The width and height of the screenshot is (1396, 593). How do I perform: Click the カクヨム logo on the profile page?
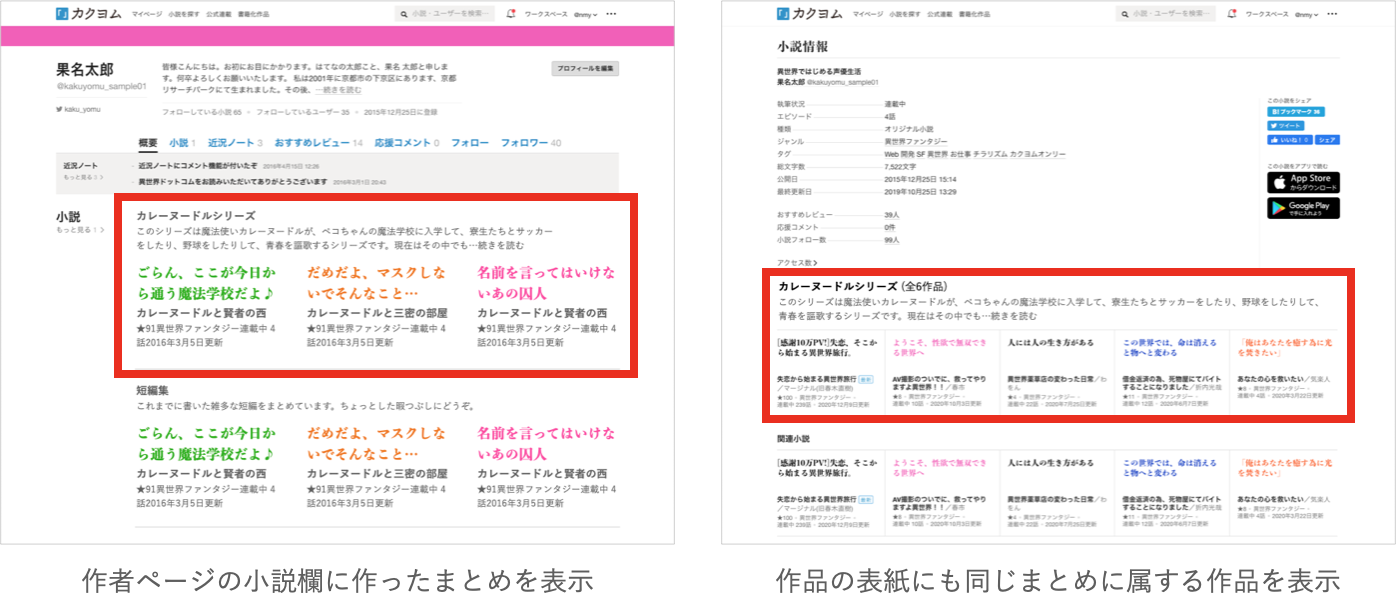[x=90, y=15]
